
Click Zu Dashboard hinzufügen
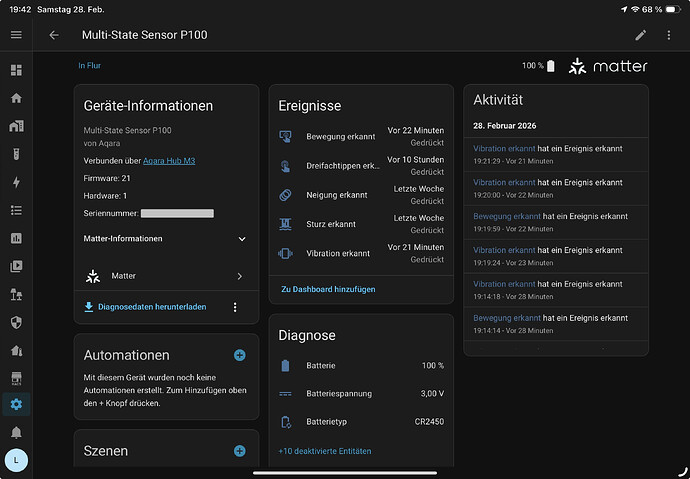click(x=328, y=289)
